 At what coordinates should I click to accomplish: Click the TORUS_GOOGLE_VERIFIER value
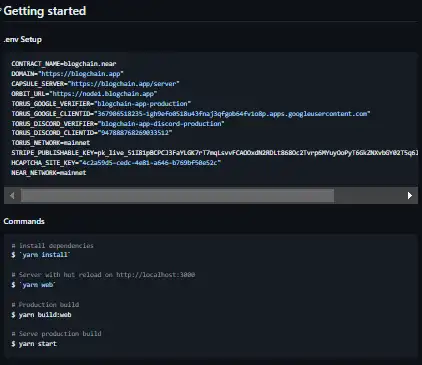pyautogui.click(x=143, y=104)
